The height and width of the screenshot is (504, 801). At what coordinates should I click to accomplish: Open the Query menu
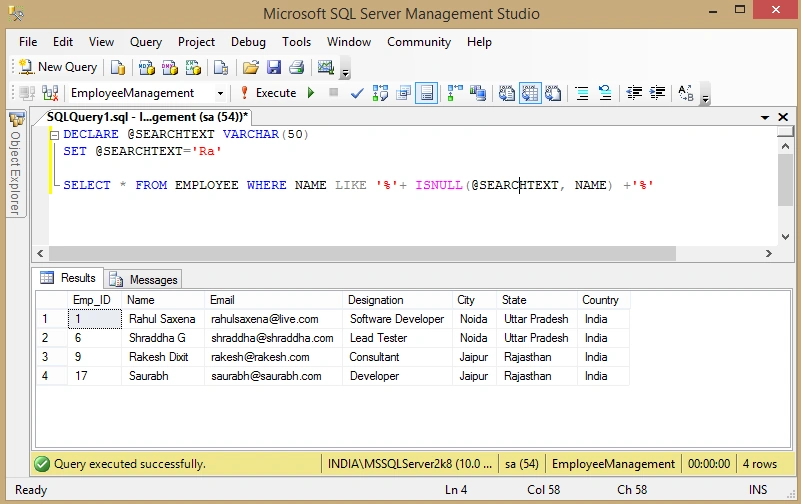pyautogui.click(x=146, y=42)
